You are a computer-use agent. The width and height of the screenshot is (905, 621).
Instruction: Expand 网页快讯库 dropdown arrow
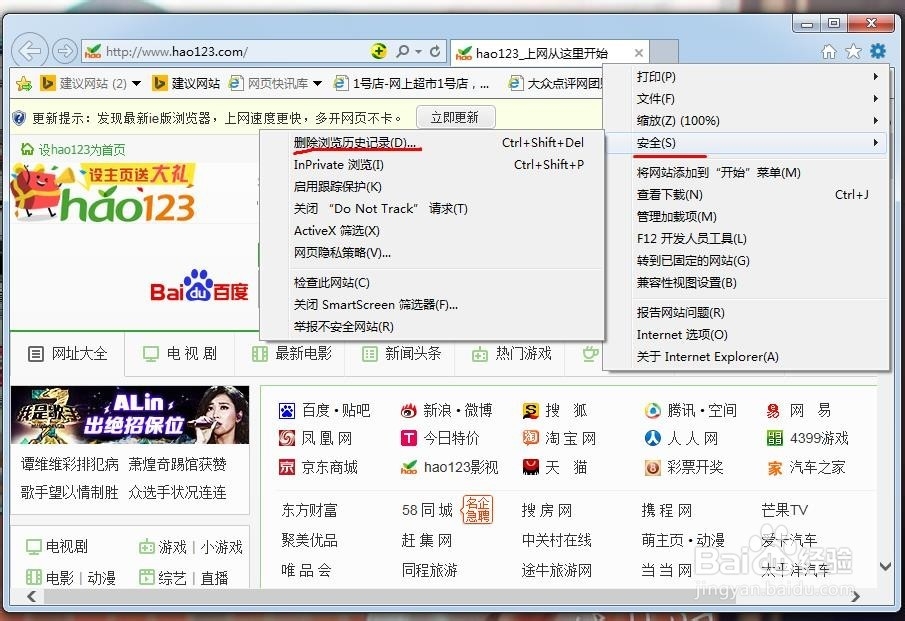[317, 84]
